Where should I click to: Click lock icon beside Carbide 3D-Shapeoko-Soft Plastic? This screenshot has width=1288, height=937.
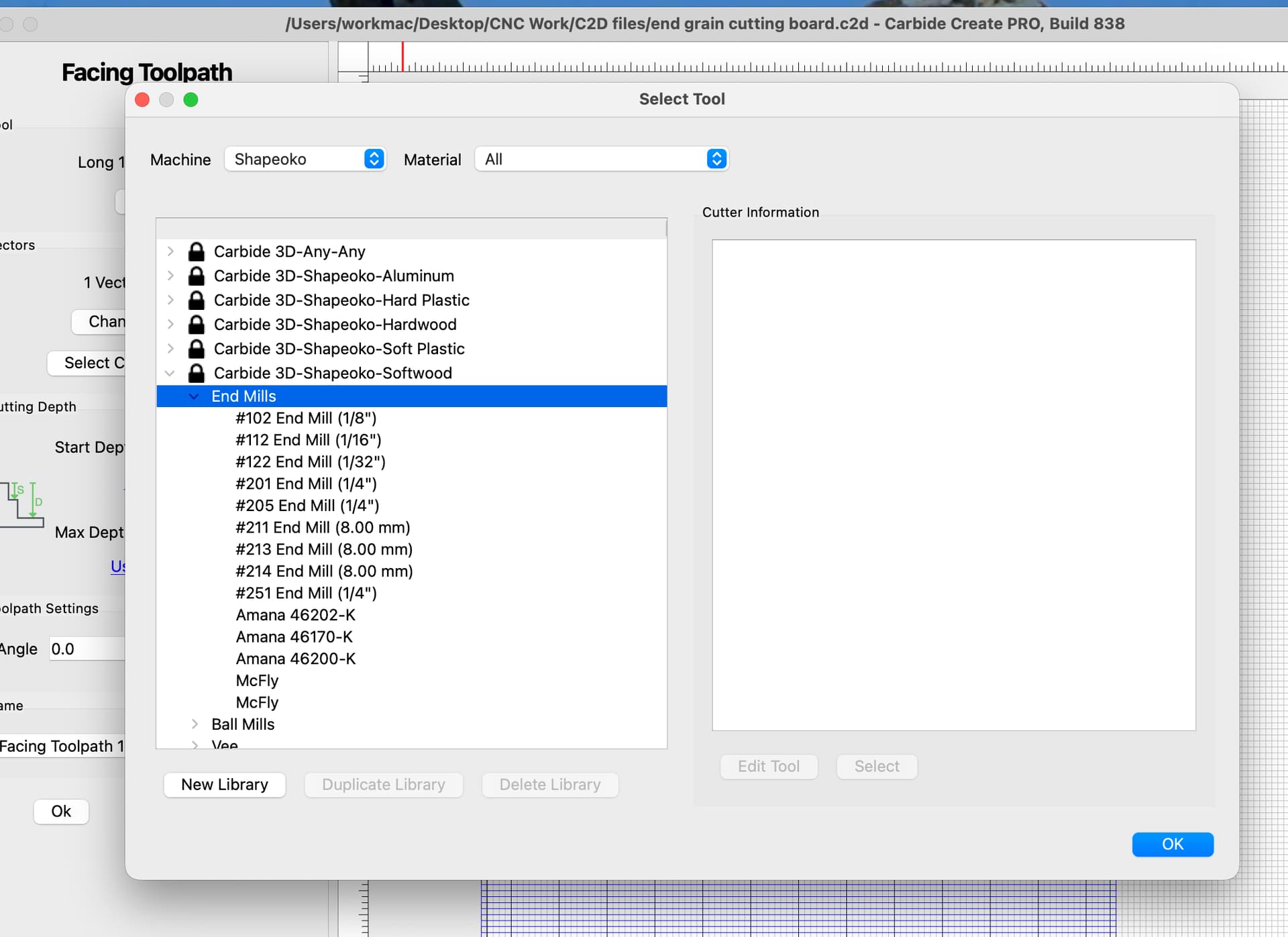(x=196, y=349)
